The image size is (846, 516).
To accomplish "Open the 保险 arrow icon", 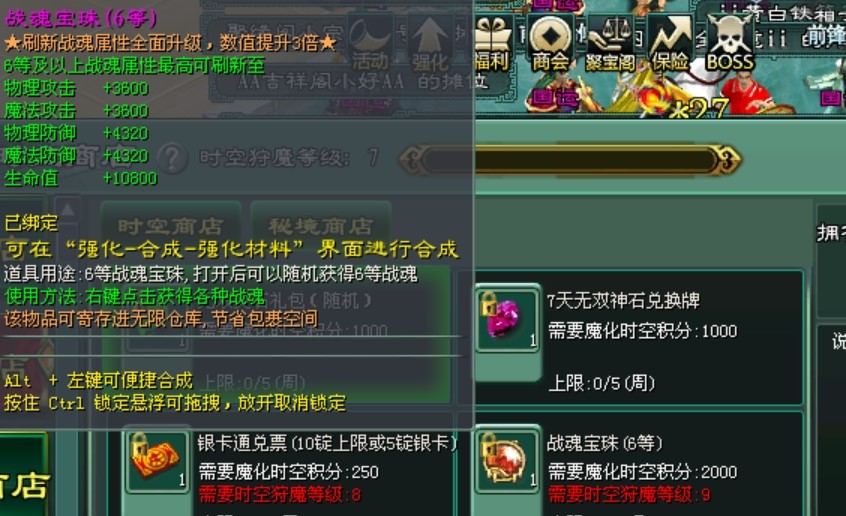I will click(671, 44).
